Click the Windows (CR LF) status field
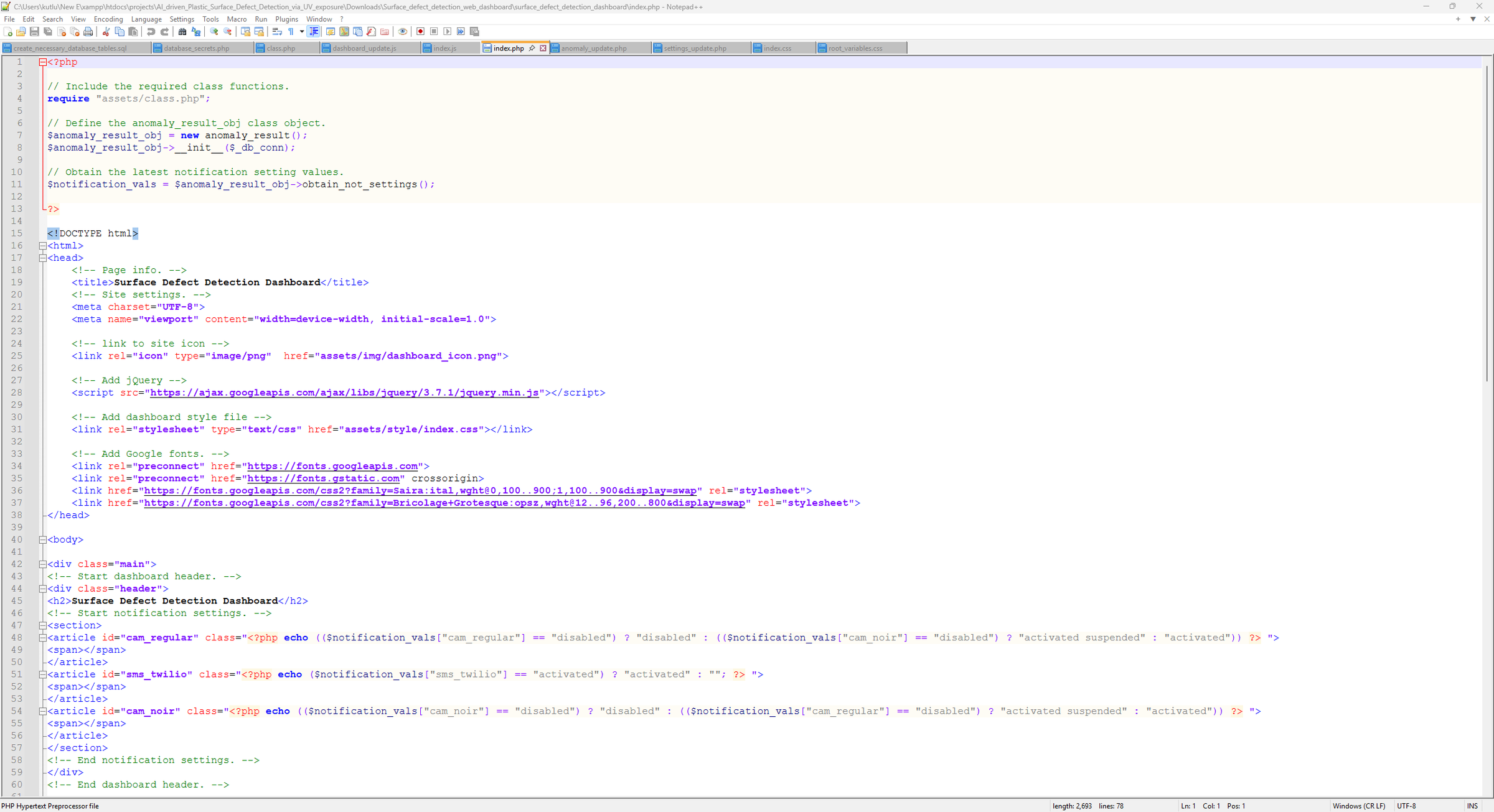Screen dimensions: 1494x812 tap(1358, 806)
